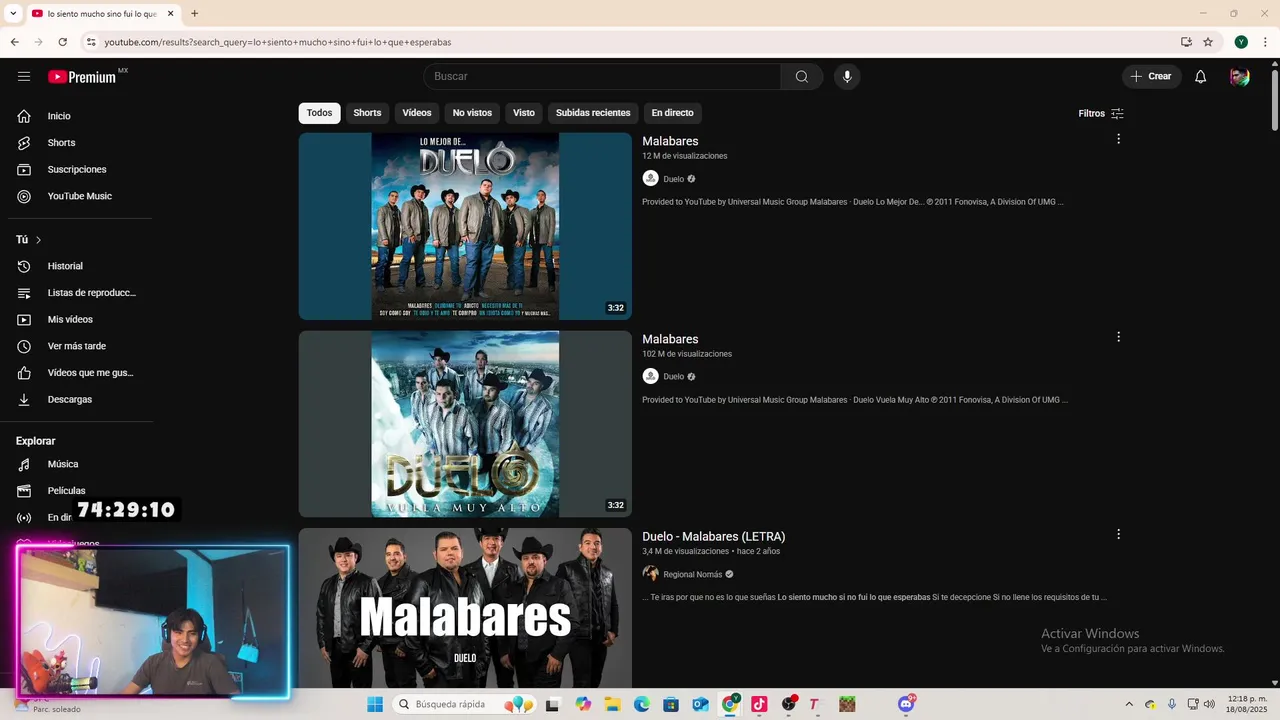Start voice search with the microphone
The image size is (1280, 720).
pos(847,77)
